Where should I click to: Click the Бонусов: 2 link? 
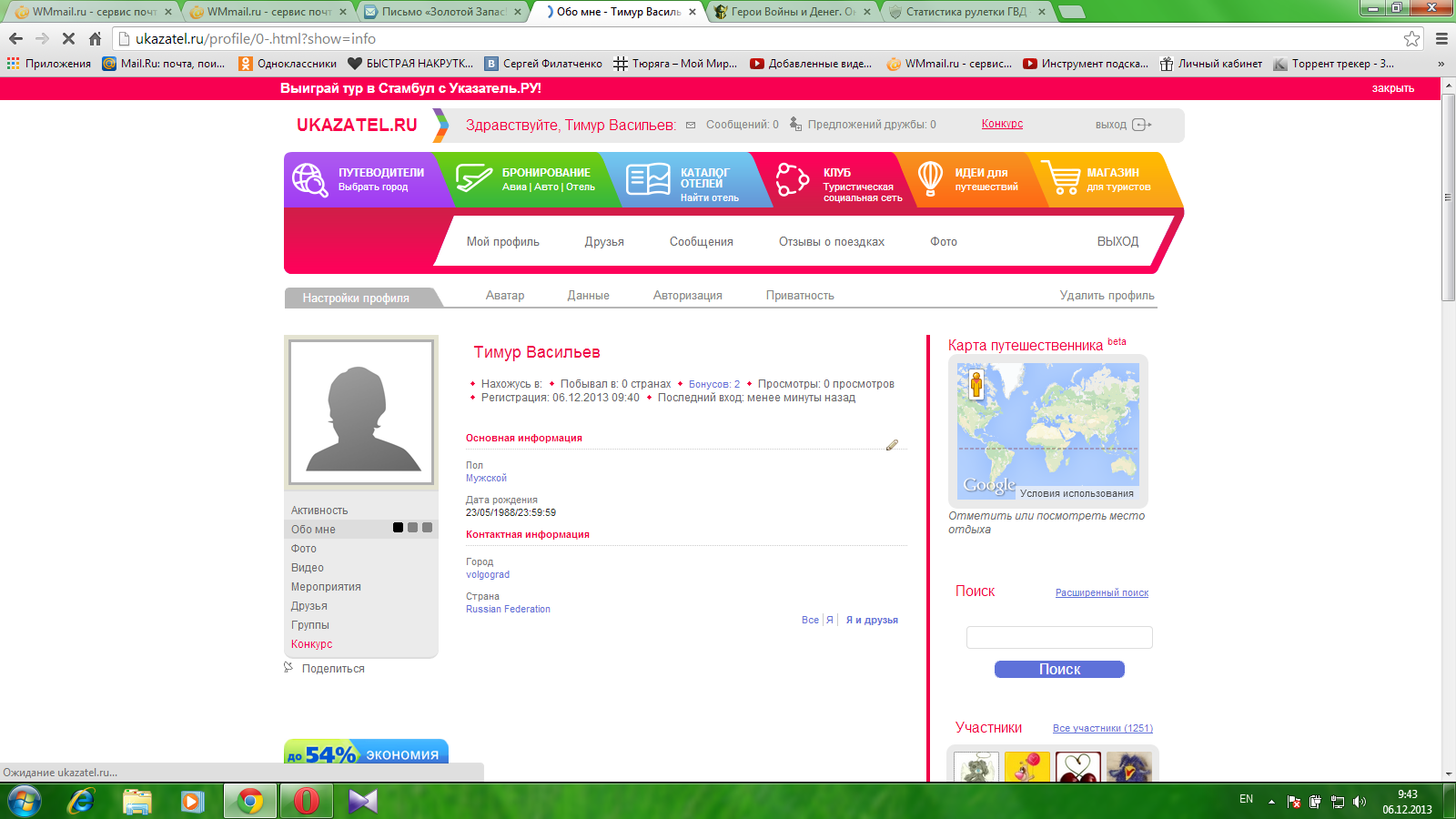tap(714, 384)
